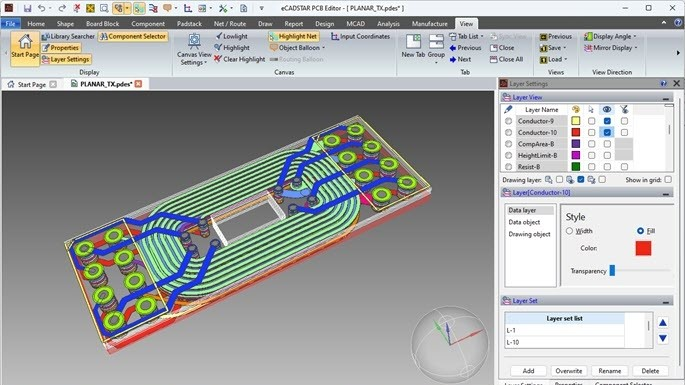Click the Lowlight tool

point(231,36)
